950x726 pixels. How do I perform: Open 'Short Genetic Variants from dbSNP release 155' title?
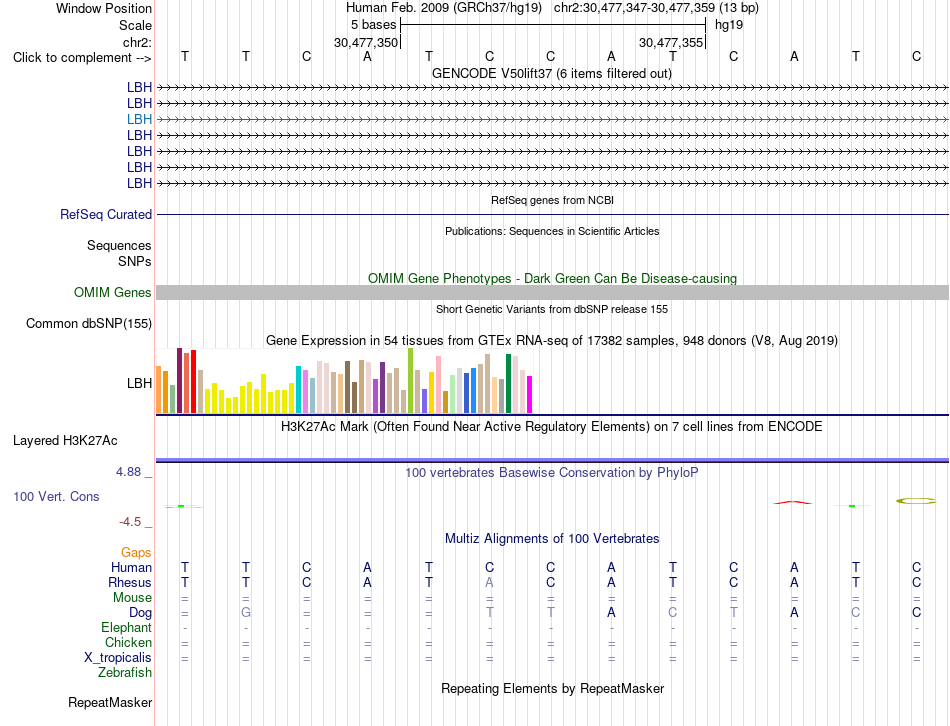click(552, 309)
